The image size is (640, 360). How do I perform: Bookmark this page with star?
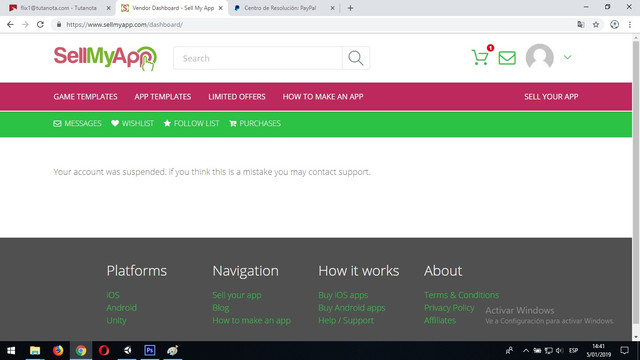(x=596, y=24)
